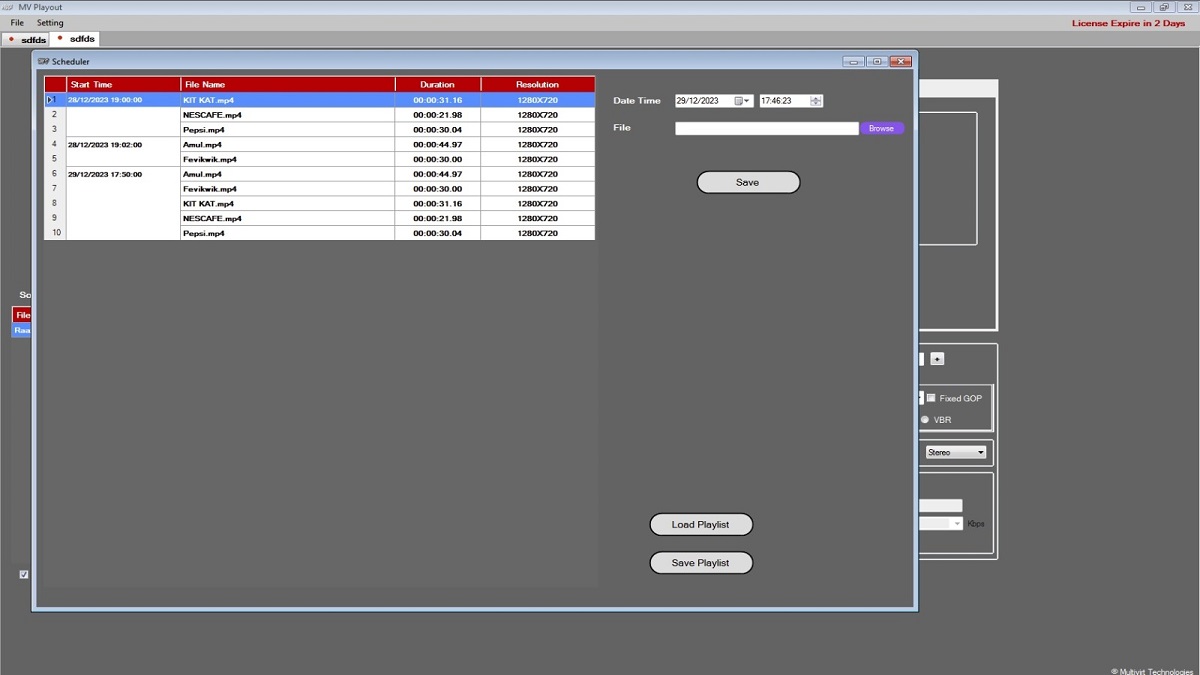Click the File Name column header
Screen dimensions: 1200x675
point(288,85)
